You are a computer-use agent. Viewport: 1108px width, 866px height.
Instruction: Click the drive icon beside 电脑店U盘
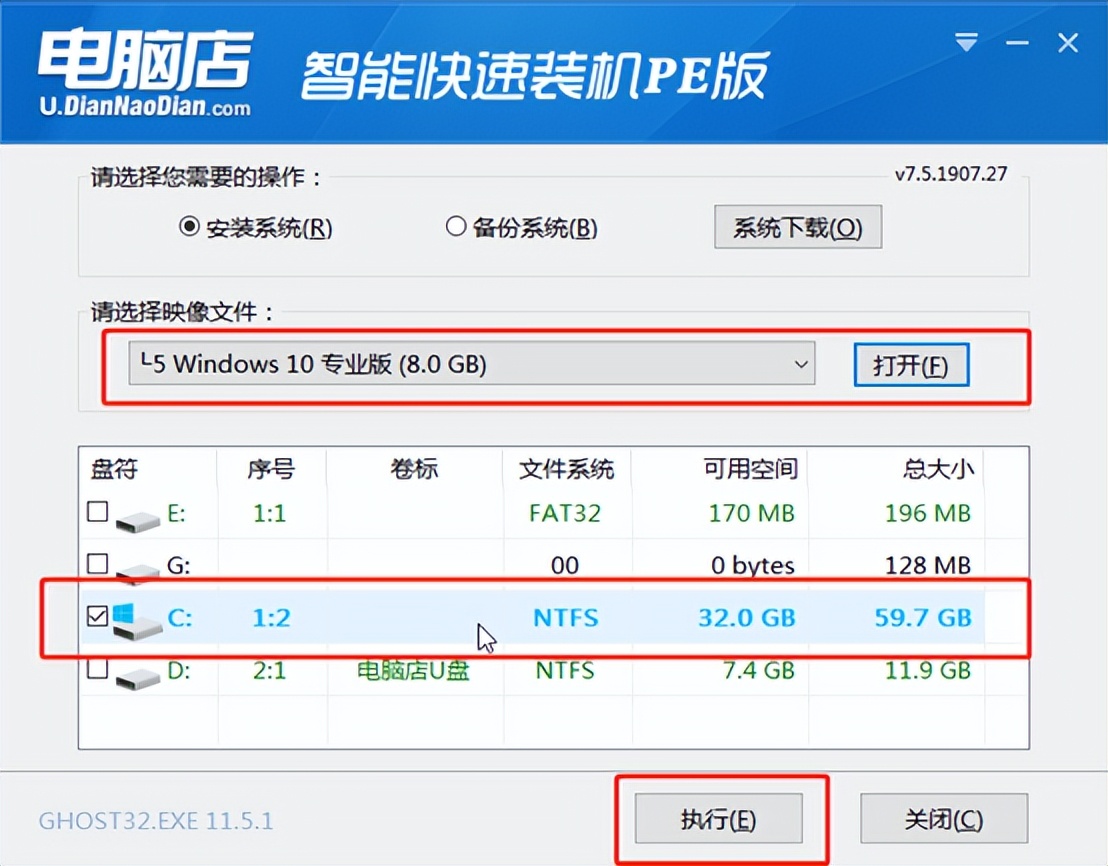pos(140,673)
